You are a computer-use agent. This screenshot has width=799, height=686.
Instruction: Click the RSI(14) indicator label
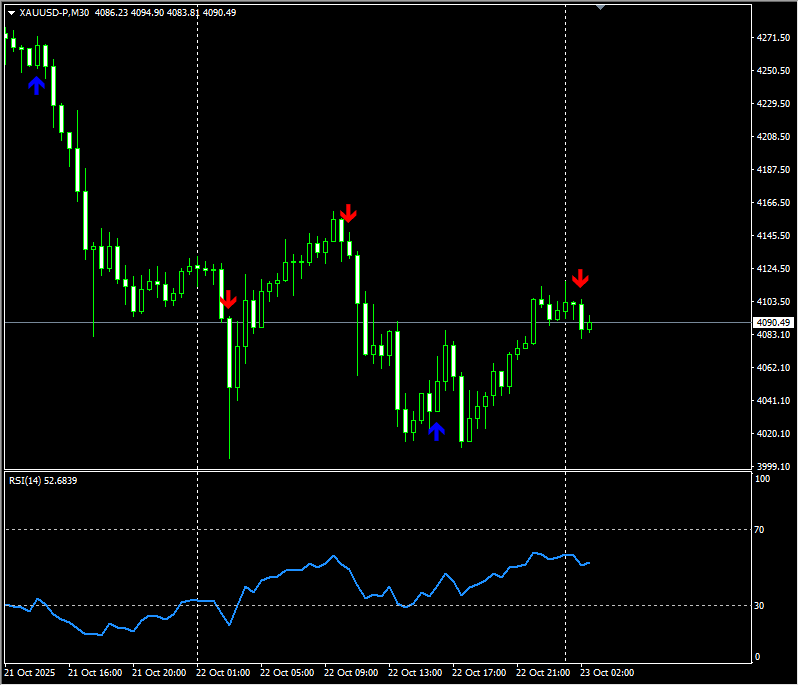(x=42, y=481)
